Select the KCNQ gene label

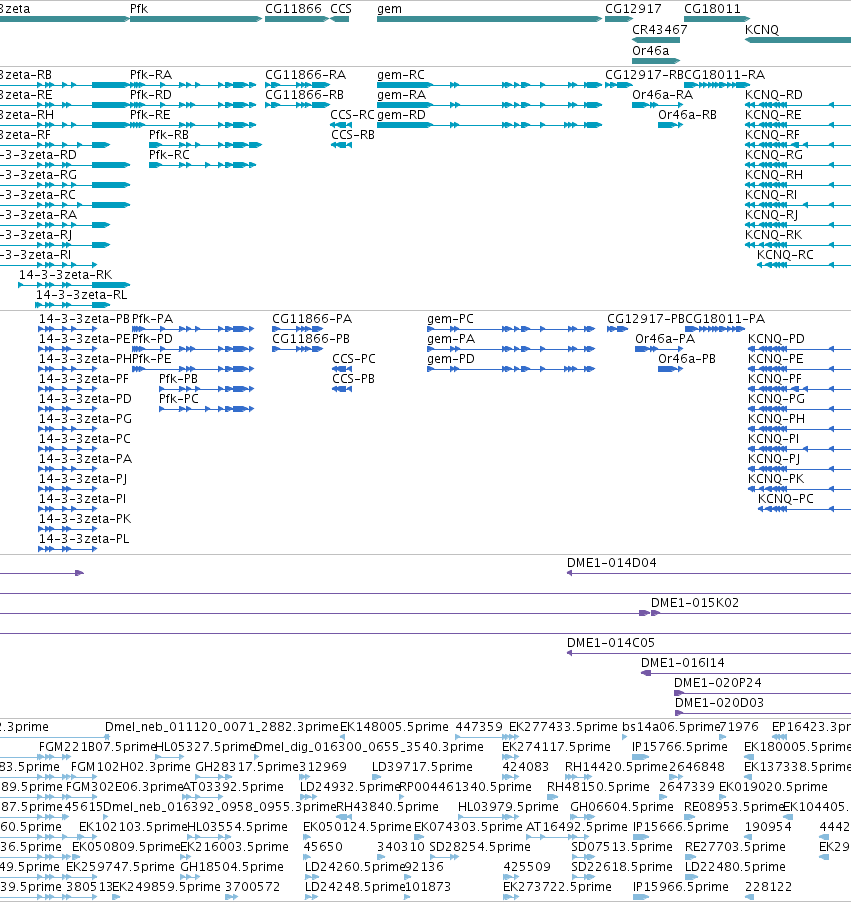tap(761, 29)
